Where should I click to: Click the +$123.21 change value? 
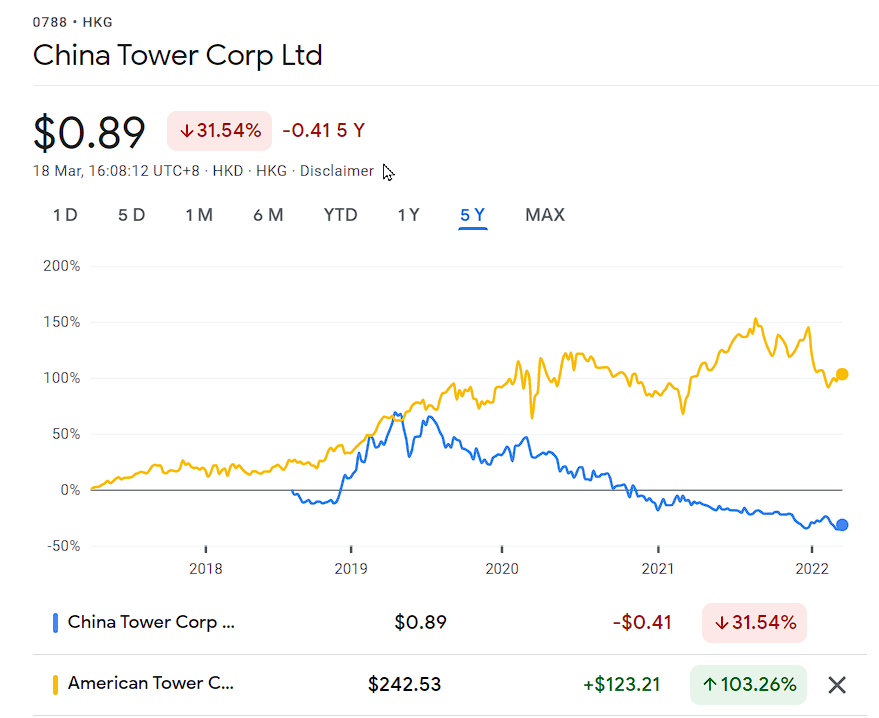pyautogui.click(x=622, y=684)
